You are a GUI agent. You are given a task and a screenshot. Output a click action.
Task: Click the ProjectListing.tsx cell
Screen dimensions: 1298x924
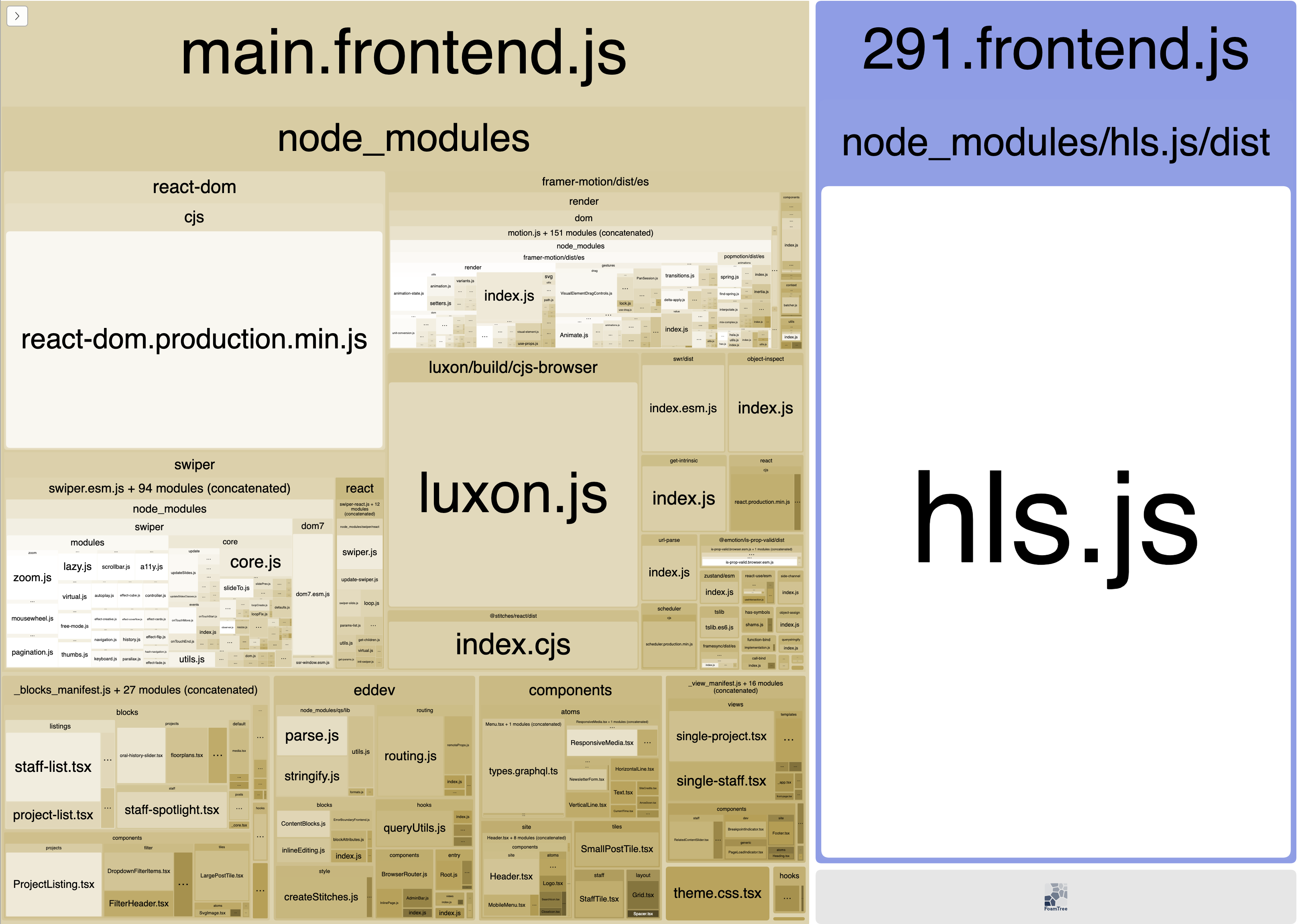[x=53, y=884]
